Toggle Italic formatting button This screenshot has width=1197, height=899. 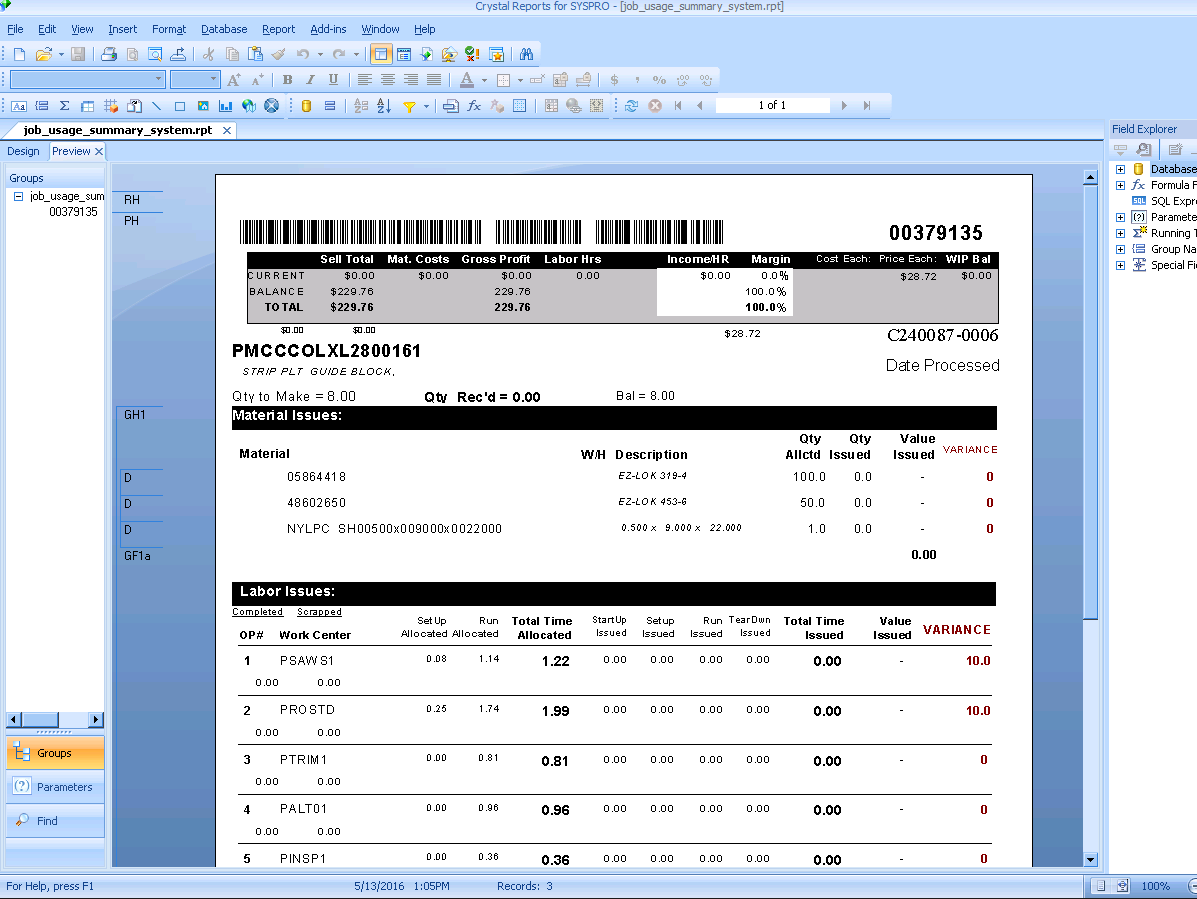click(310, 80)
